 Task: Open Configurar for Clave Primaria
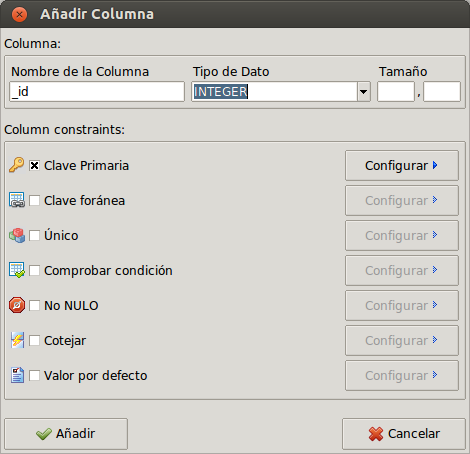point(402,165)
